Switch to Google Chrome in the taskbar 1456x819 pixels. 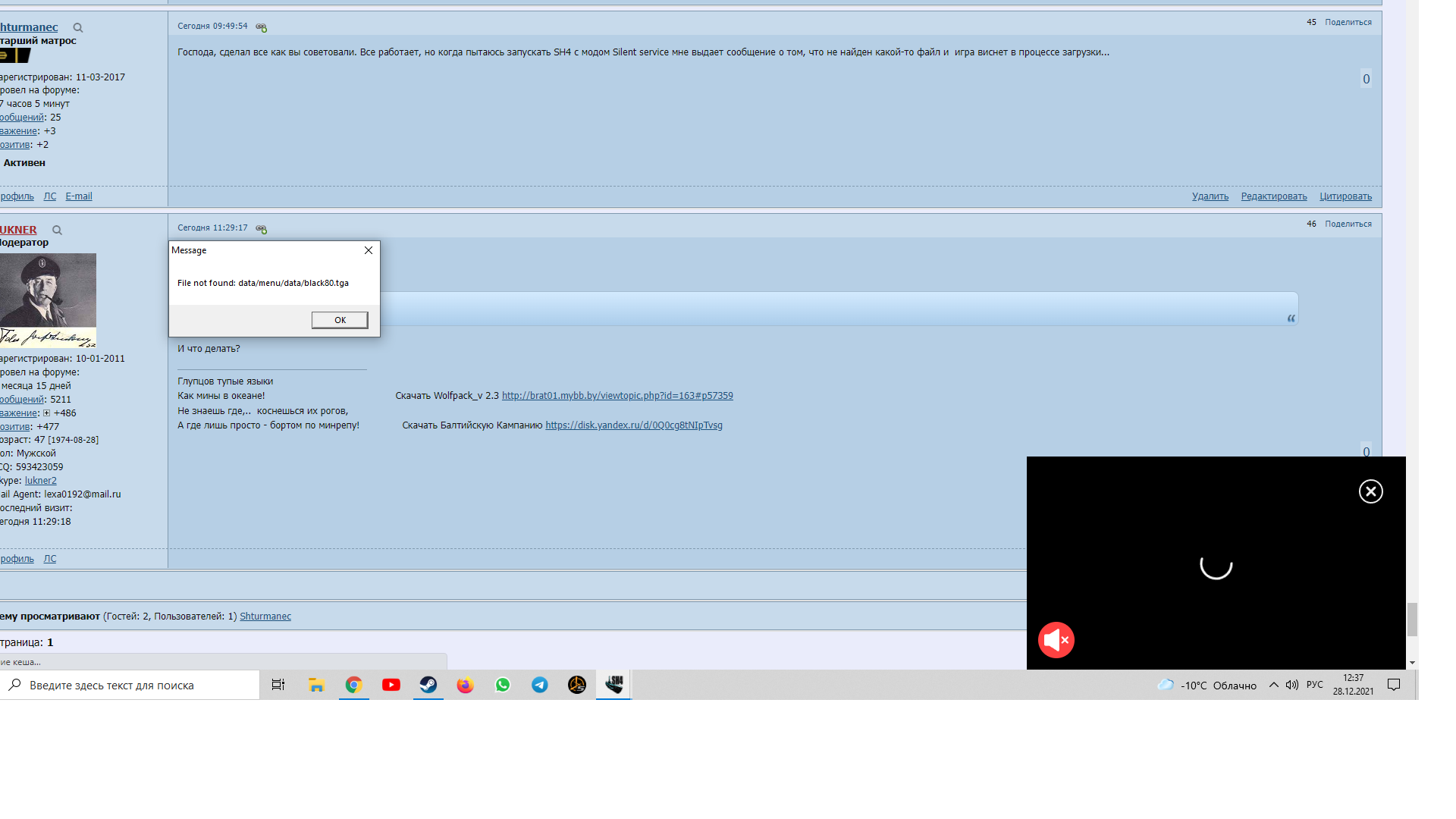(353, 685)
